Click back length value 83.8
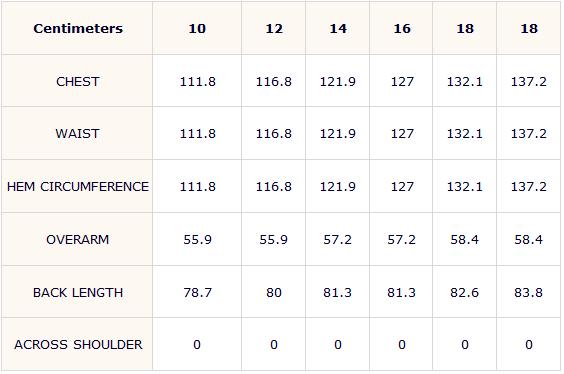The width and height of the screenshot is (564, 374). pyautogui.click(x=528, y=292)
